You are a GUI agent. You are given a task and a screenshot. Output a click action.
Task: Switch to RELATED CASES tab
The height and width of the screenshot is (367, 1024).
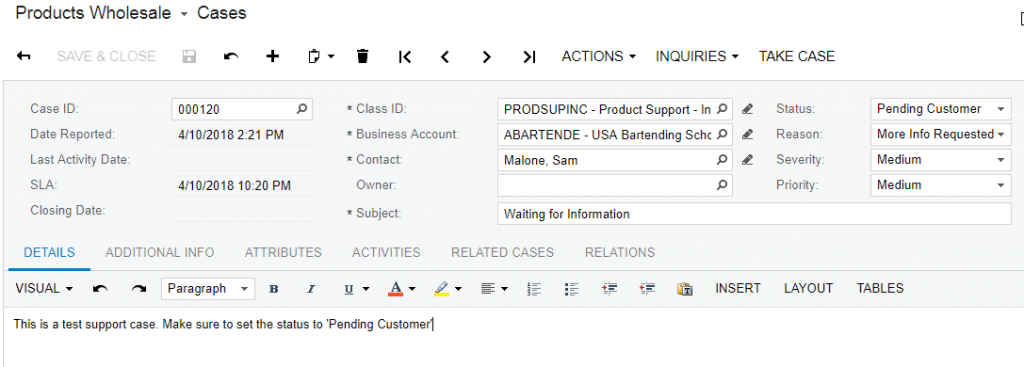coord(502,253)
